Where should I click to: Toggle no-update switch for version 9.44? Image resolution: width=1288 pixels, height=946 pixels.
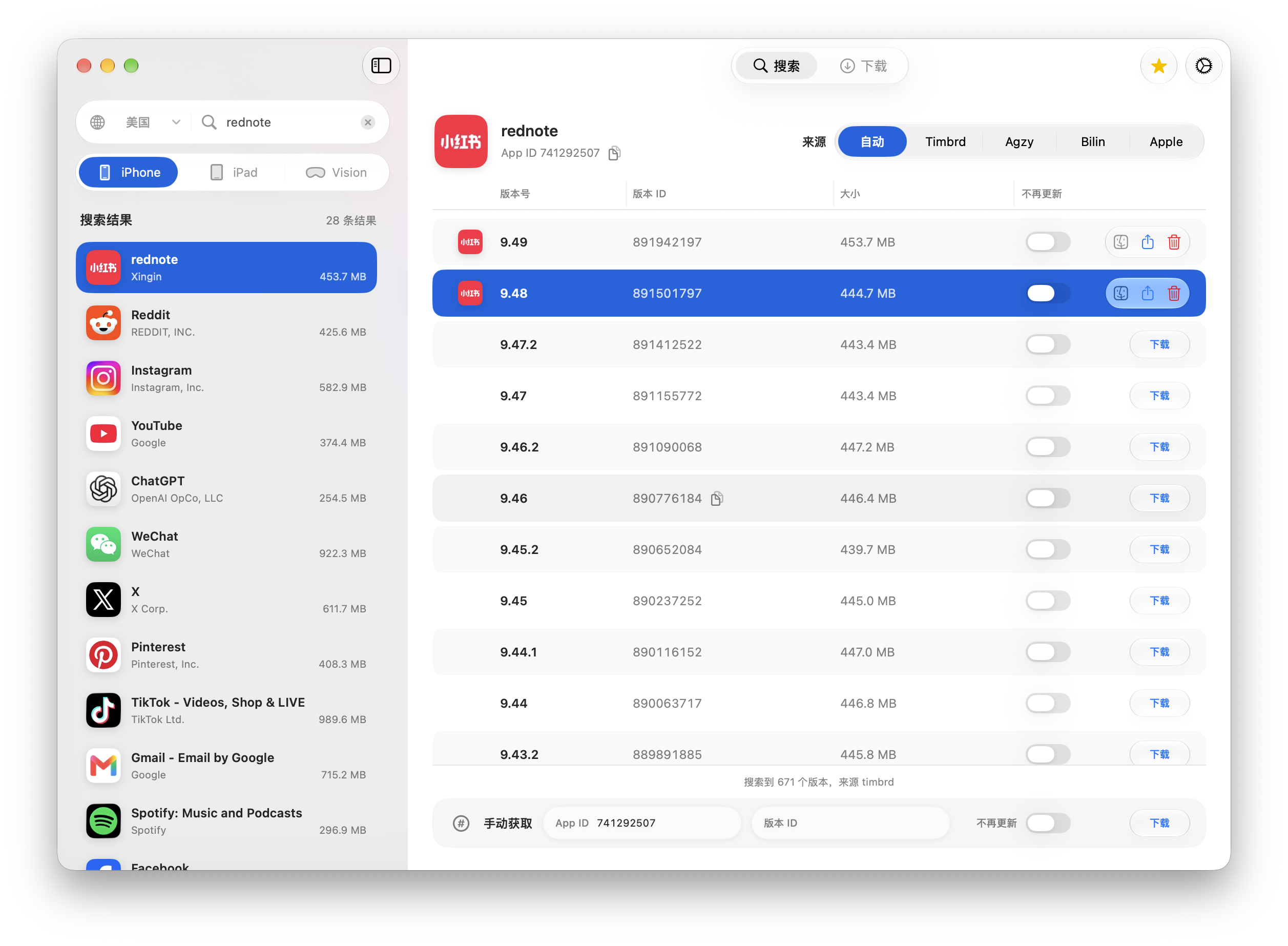(x=1048, y=703)
